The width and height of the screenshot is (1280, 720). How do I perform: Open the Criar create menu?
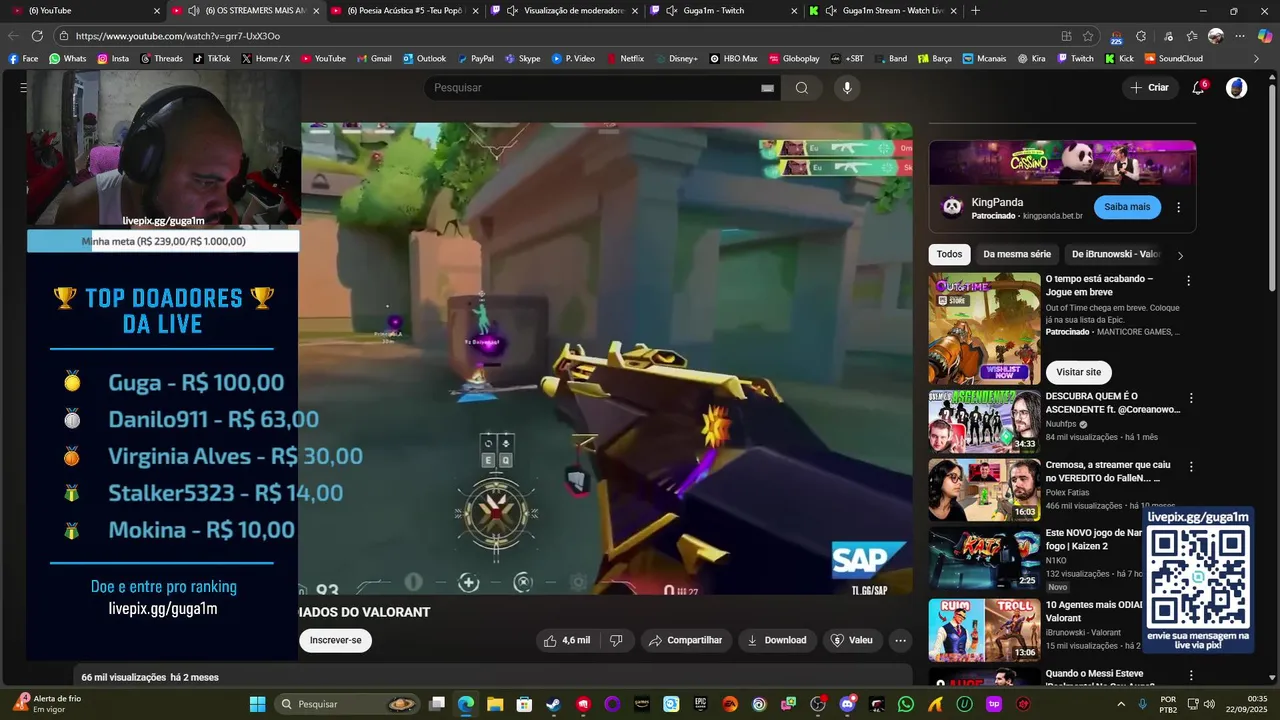point(1149,88)
